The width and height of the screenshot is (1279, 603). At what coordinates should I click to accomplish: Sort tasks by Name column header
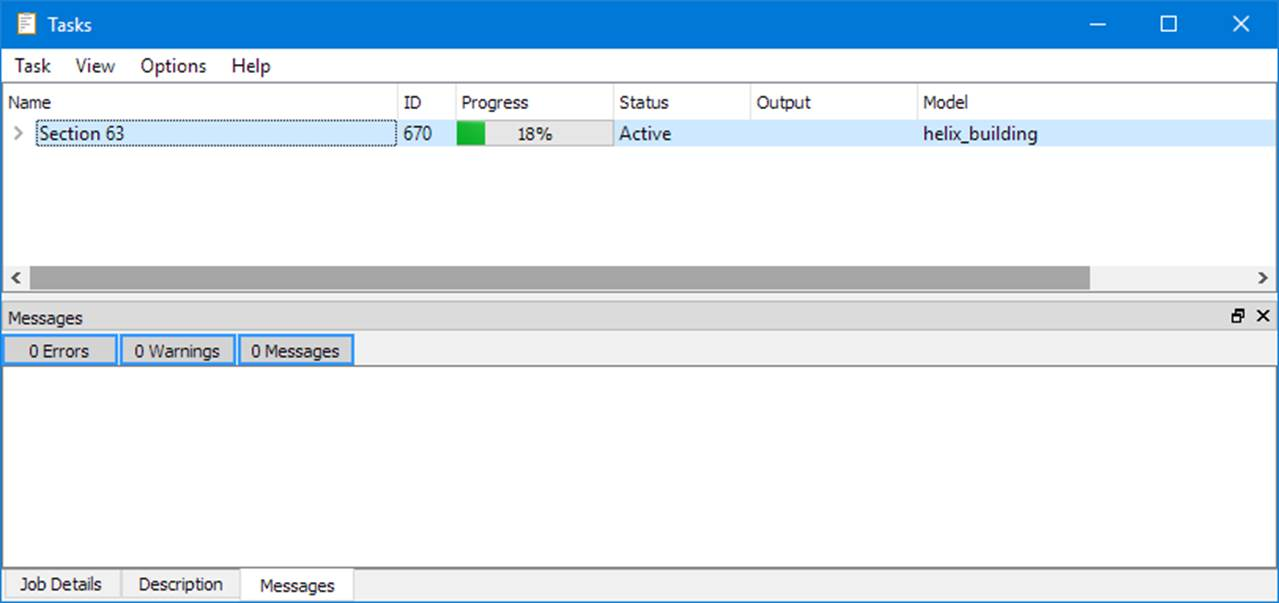(x=200, y=102)
